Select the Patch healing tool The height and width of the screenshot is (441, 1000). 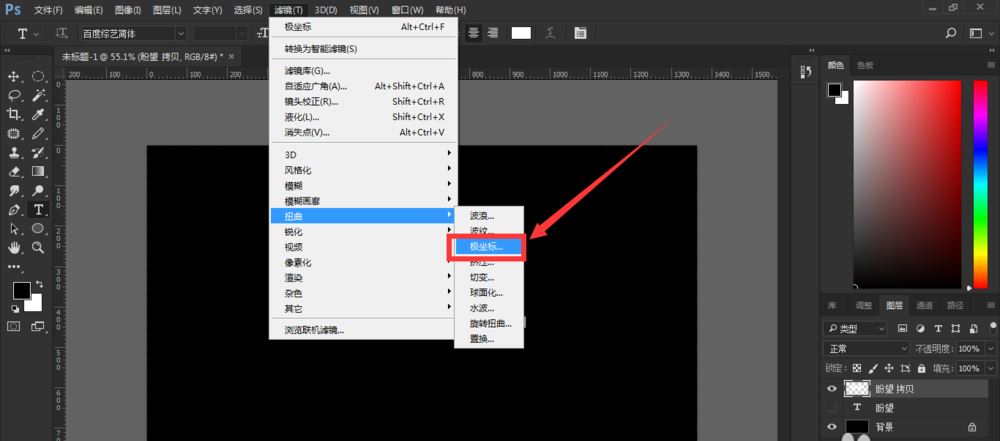[x=14, y=133]
